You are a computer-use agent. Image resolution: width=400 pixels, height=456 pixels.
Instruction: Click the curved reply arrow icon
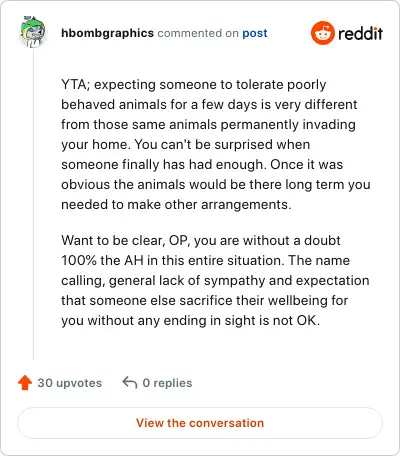click(130, 383)
